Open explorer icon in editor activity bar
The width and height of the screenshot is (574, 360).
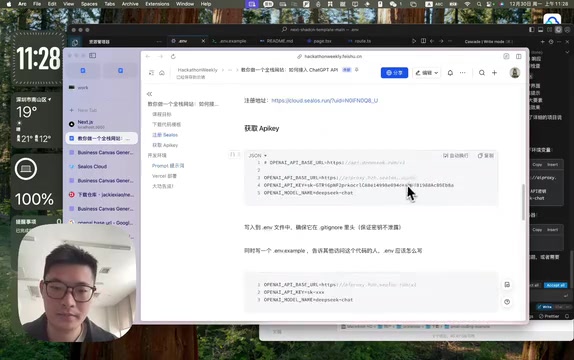(75, 42)
